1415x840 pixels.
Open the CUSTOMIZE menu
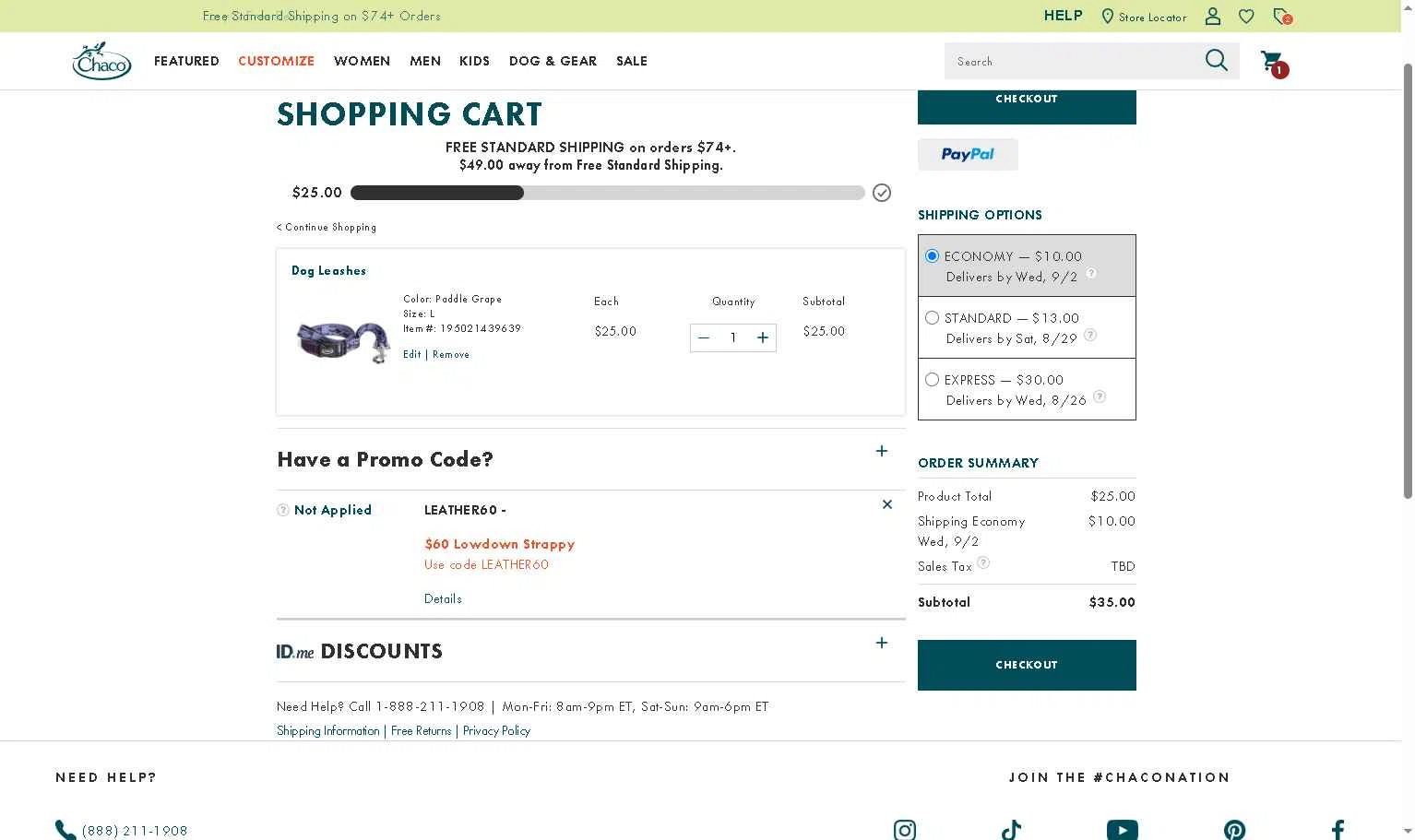(x=276, y=61)
